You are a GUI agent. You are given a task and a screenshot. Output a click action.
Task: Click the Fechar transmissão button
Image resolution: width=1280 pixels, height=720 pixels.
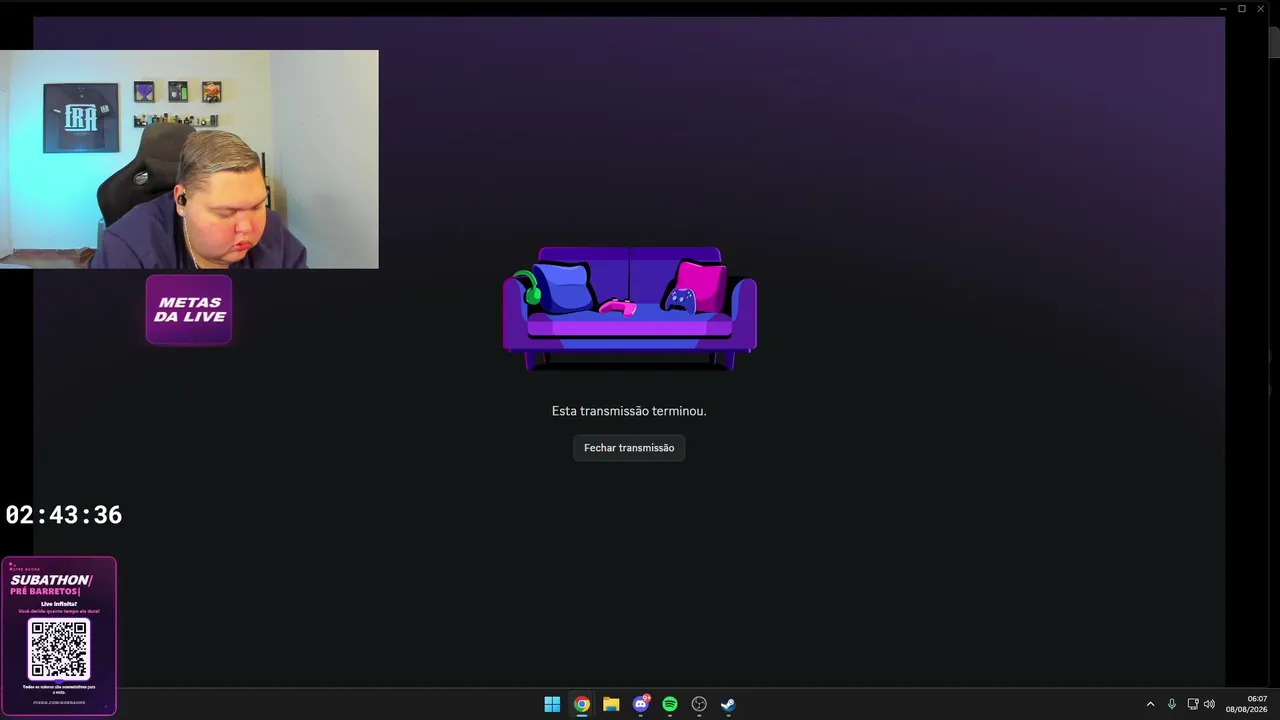[629, 448]
